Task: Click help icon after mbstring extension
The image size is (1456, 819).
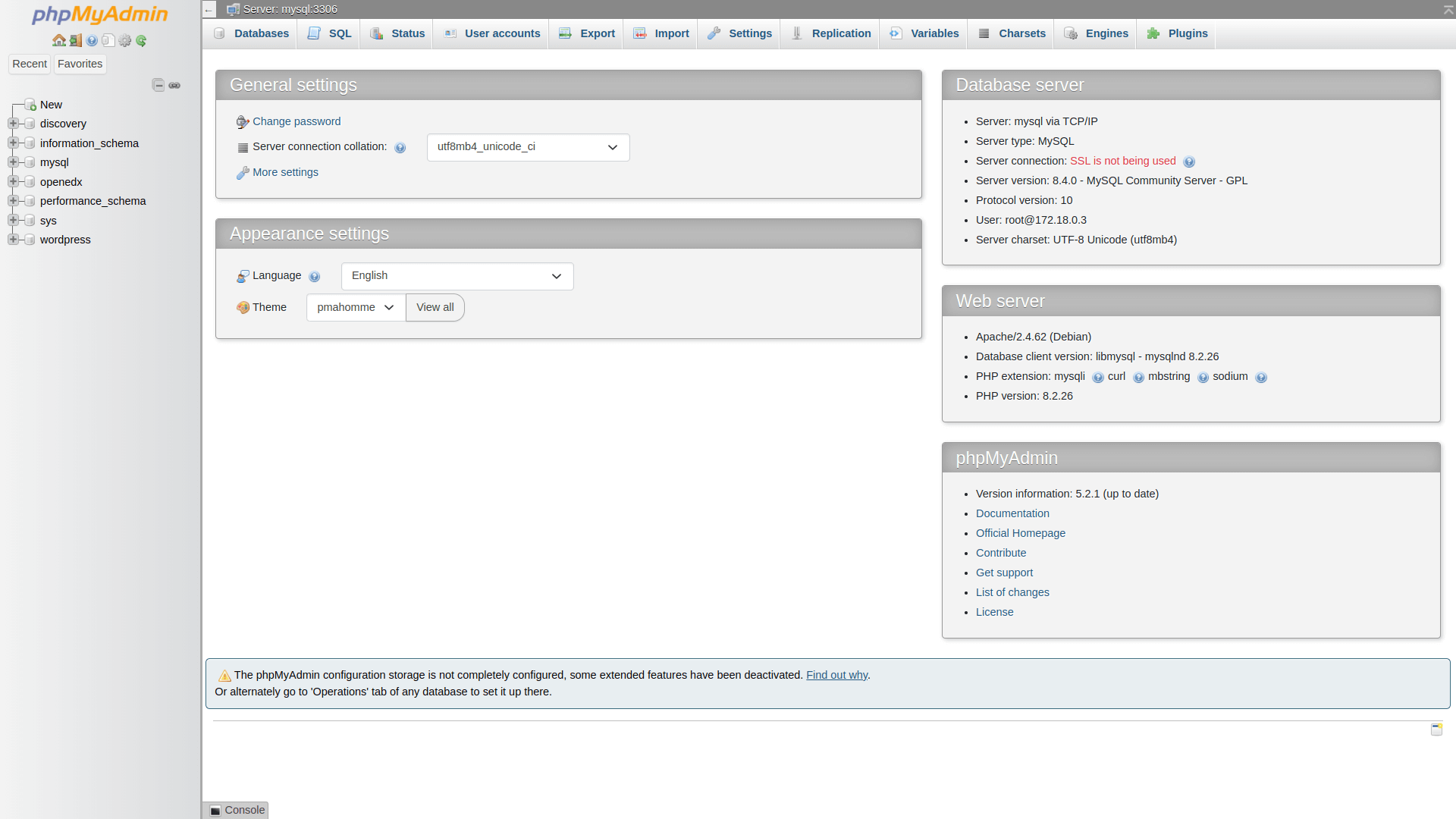Action: 1203,378
